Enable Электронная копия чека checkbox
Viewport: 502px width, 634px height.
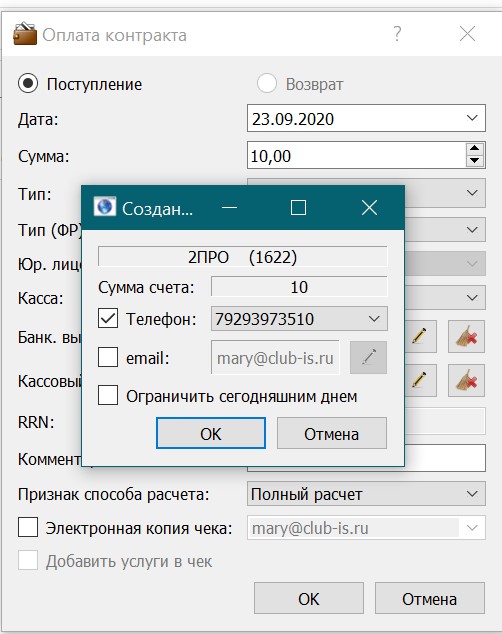pos(28,527)
